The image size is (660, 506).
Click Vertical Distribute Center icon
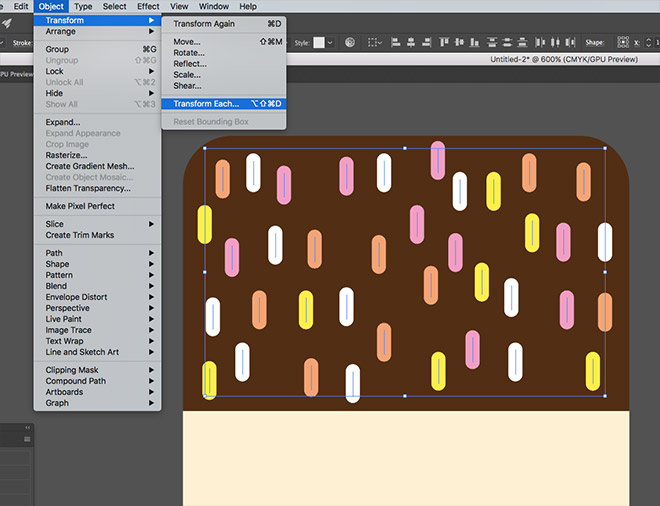click(507, 42)
